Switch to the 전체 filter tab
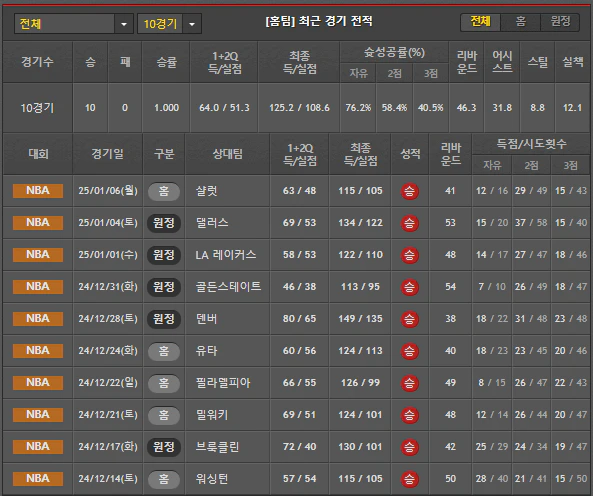The image size is (593, 496). click(x=480, y=22)
